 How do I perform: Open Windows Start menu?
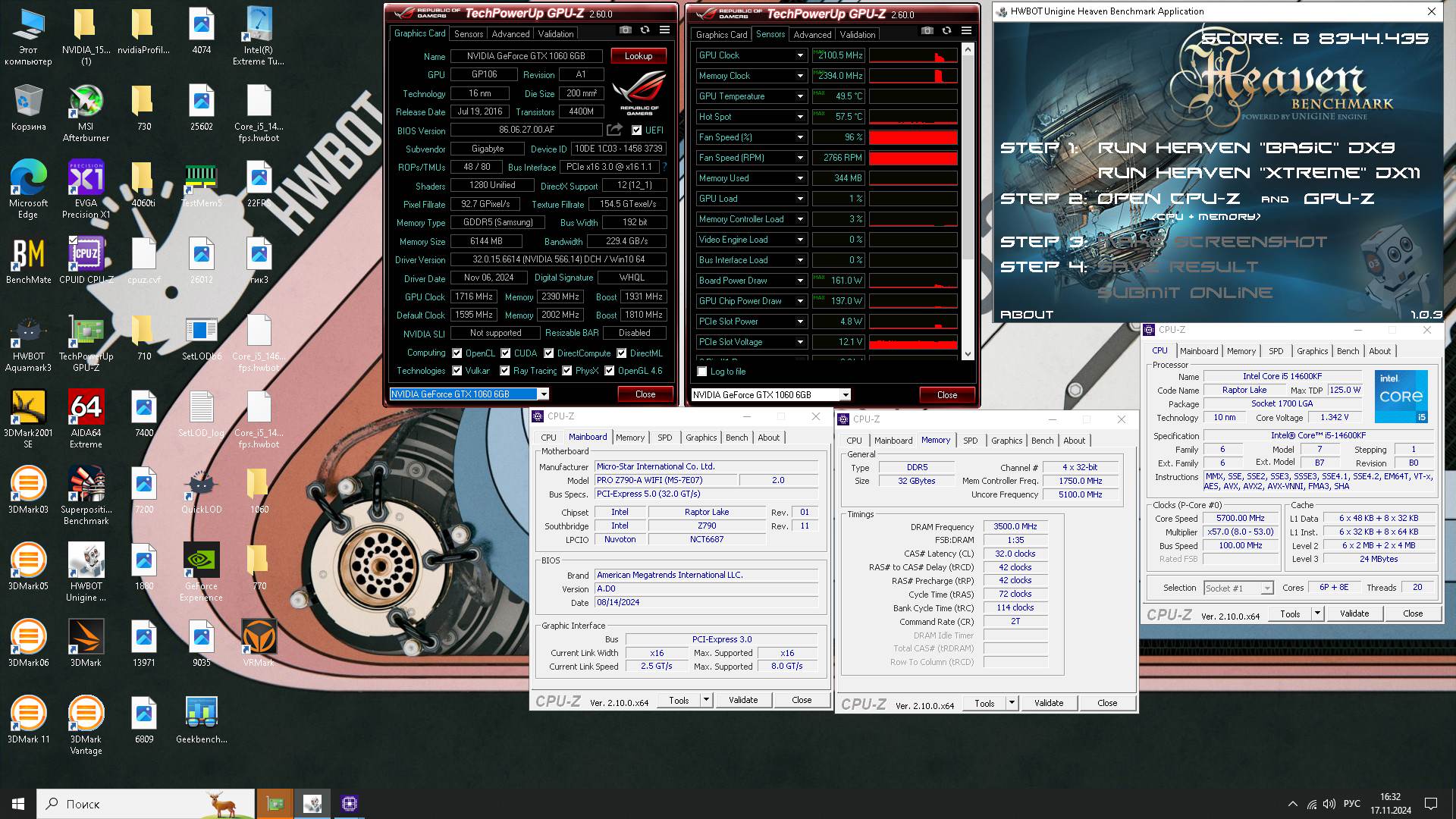(18, 804)
